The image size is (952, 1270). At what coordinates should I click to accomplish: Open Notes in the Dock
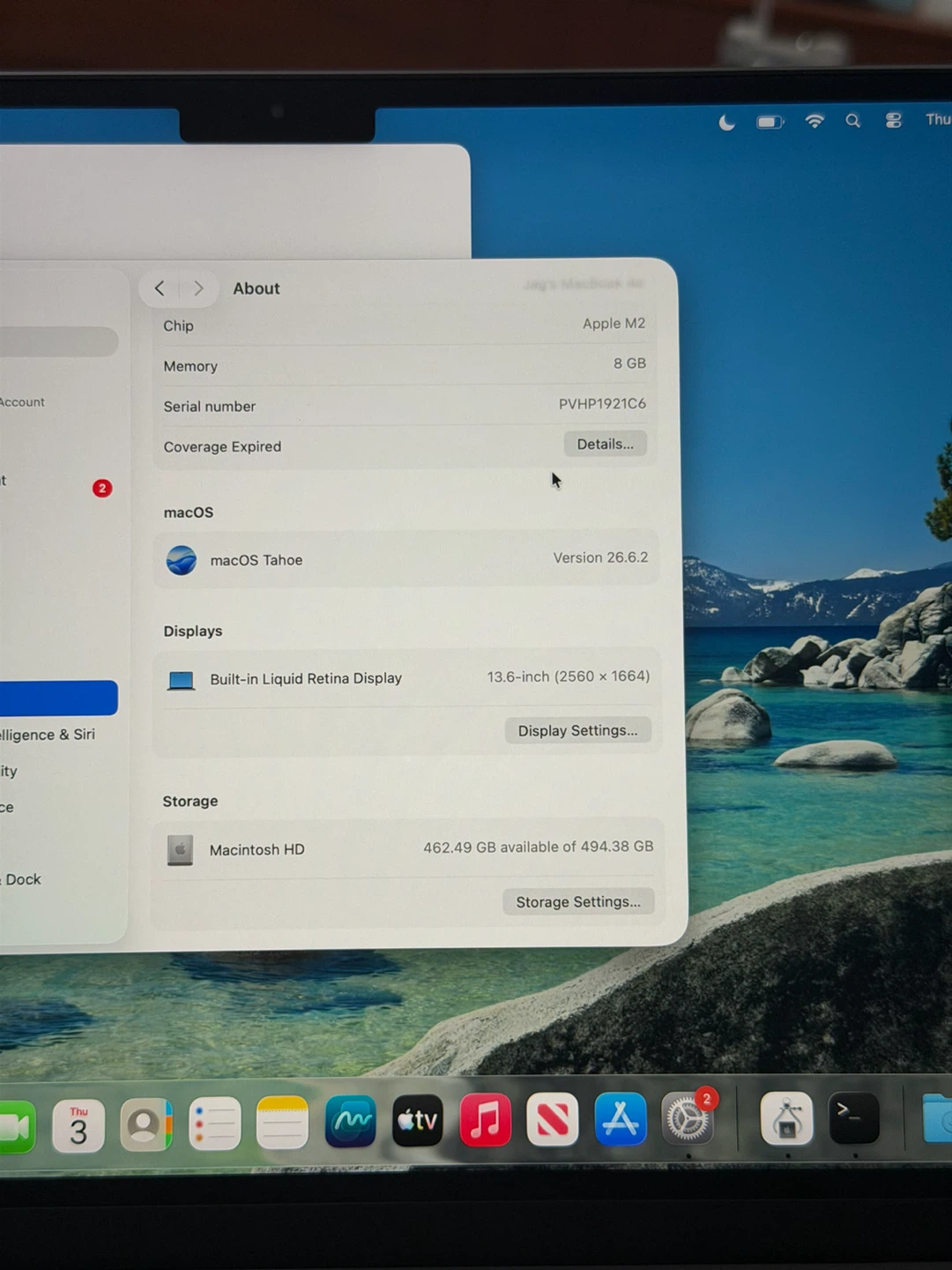[x=282, y=1123]
